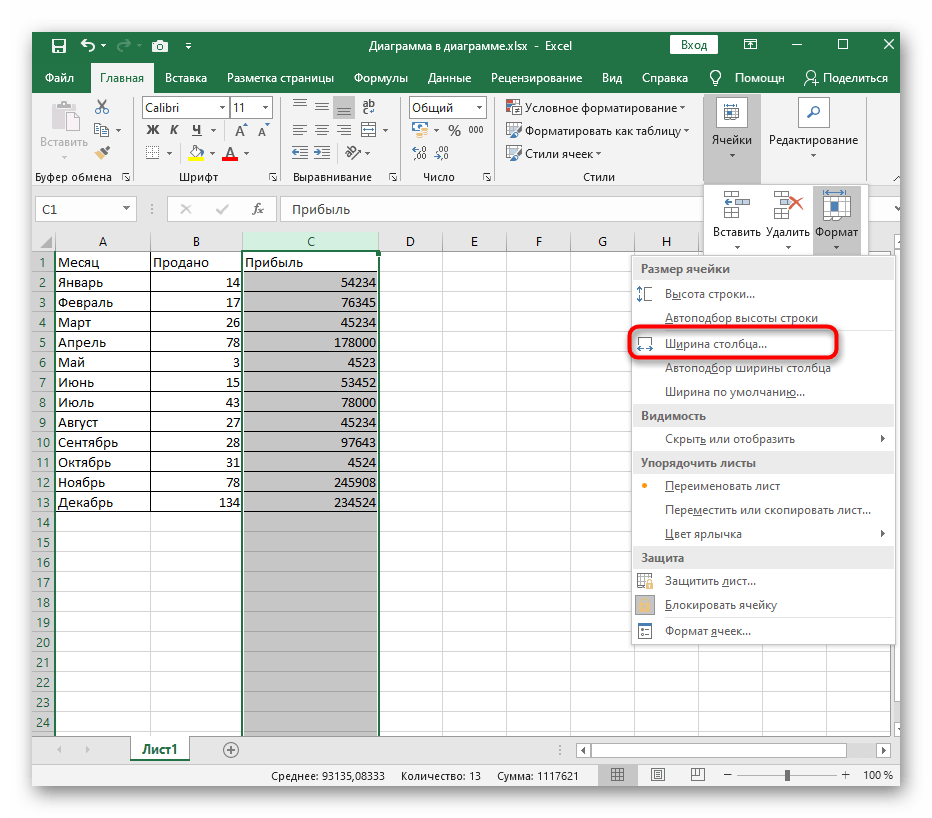Click the camera screenshot icon
The image size is (932, 818).
(x=160, y=46)
